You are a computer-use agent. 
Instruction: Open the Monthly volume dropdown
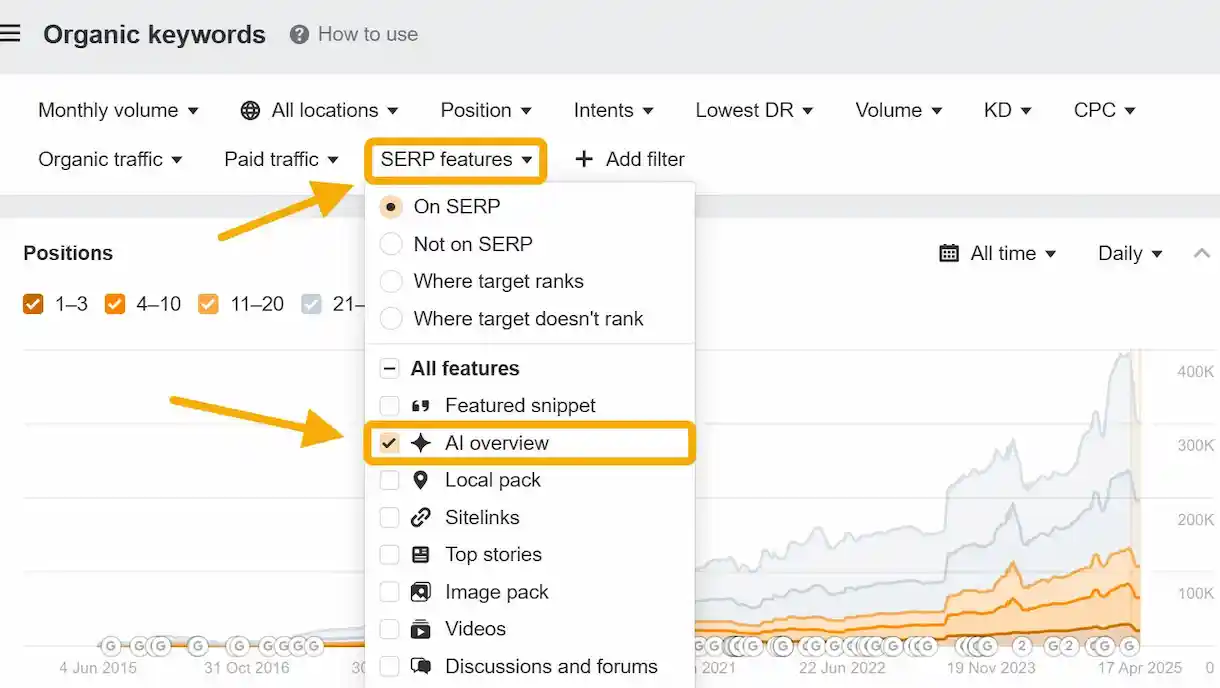click(x=118, y=110)
